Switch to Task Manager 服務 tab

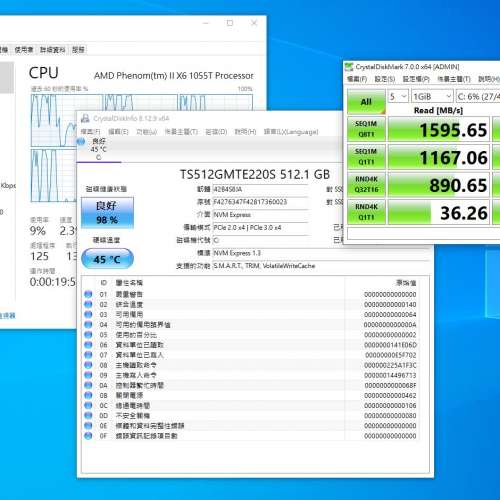point(78,50)
